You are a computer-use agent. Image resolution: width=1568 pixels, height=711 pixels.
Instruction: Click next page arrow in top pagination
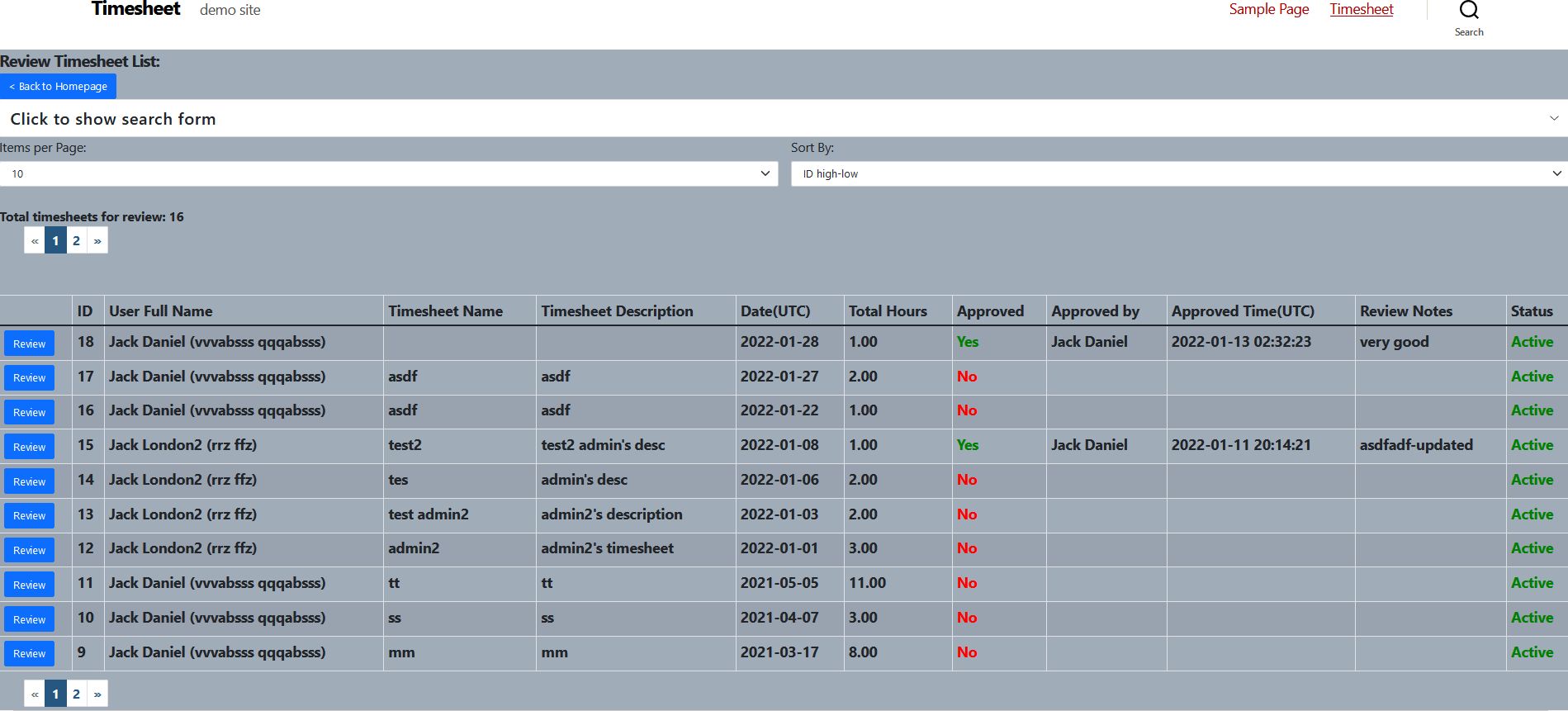97,240
